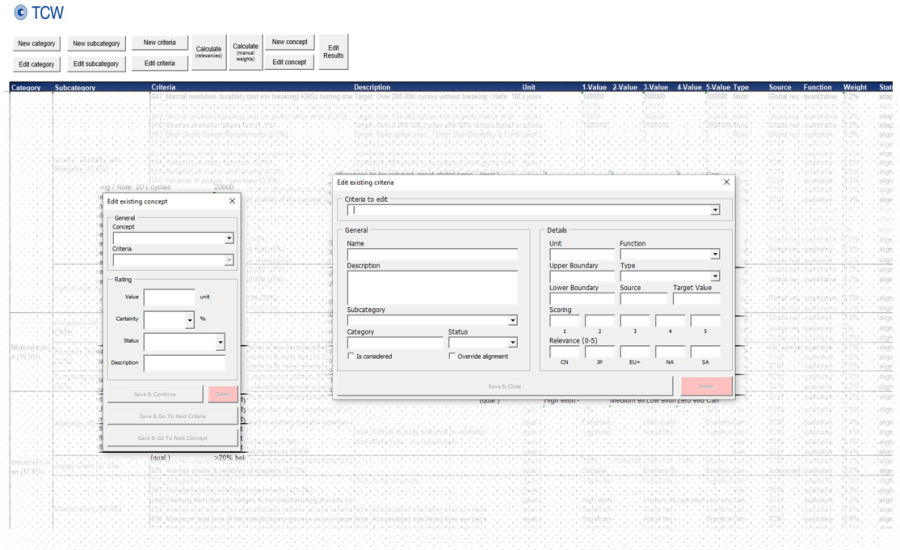Run Calculate (relevances)

pos(209,52)
